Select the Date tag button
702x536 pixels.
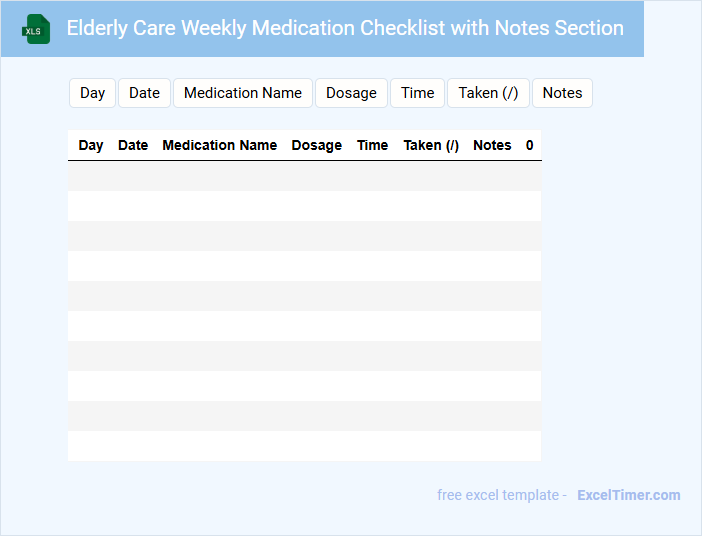click(x=144, y=93)
